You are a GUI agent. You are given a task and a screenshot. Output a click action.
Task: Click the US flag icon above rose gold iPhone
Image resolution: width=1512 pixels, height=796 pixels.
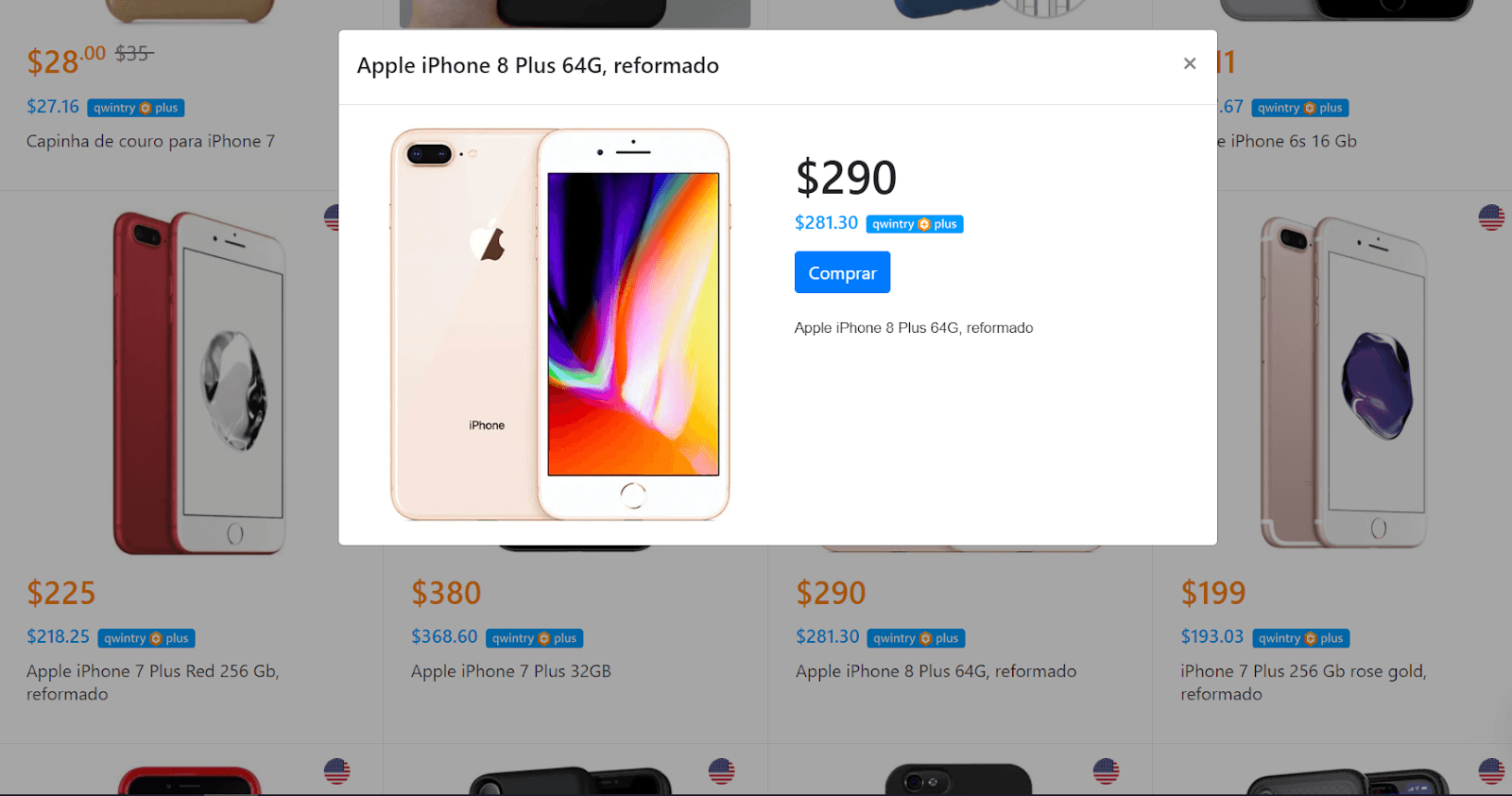point(1491,217)
